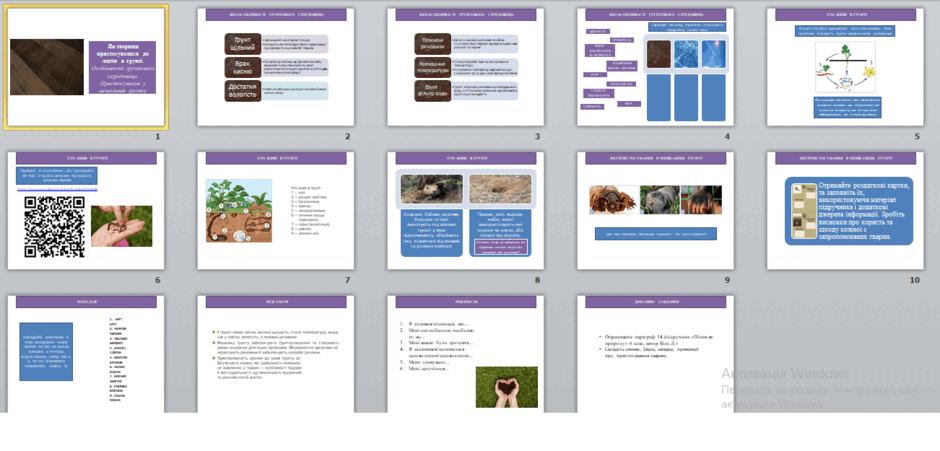Screen dimensions: 940x451
Task: Select slide 8 with two burrow photos
Action: [x=466, y=210]
